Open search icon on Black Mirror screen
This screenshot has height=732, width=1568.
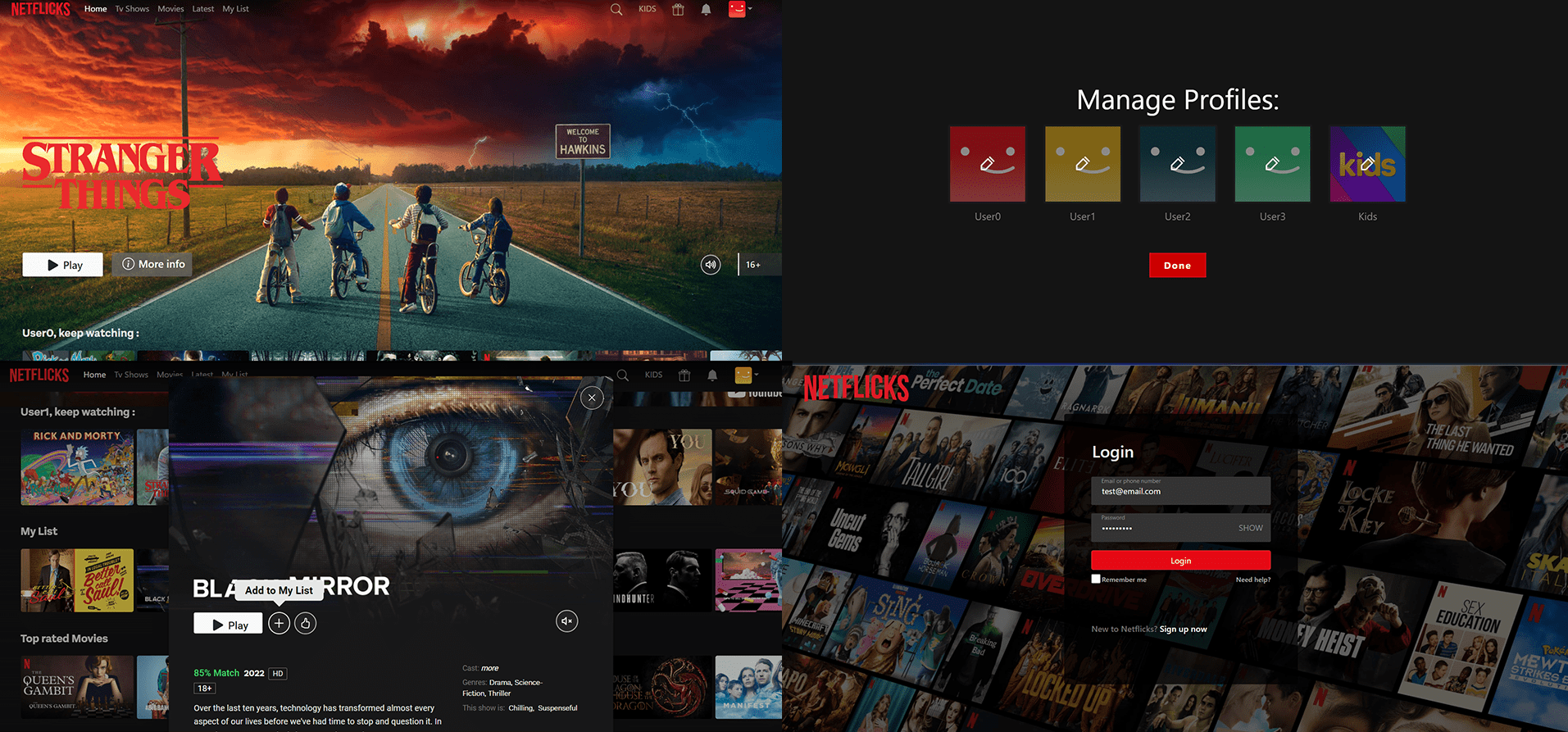pos(623,375)
